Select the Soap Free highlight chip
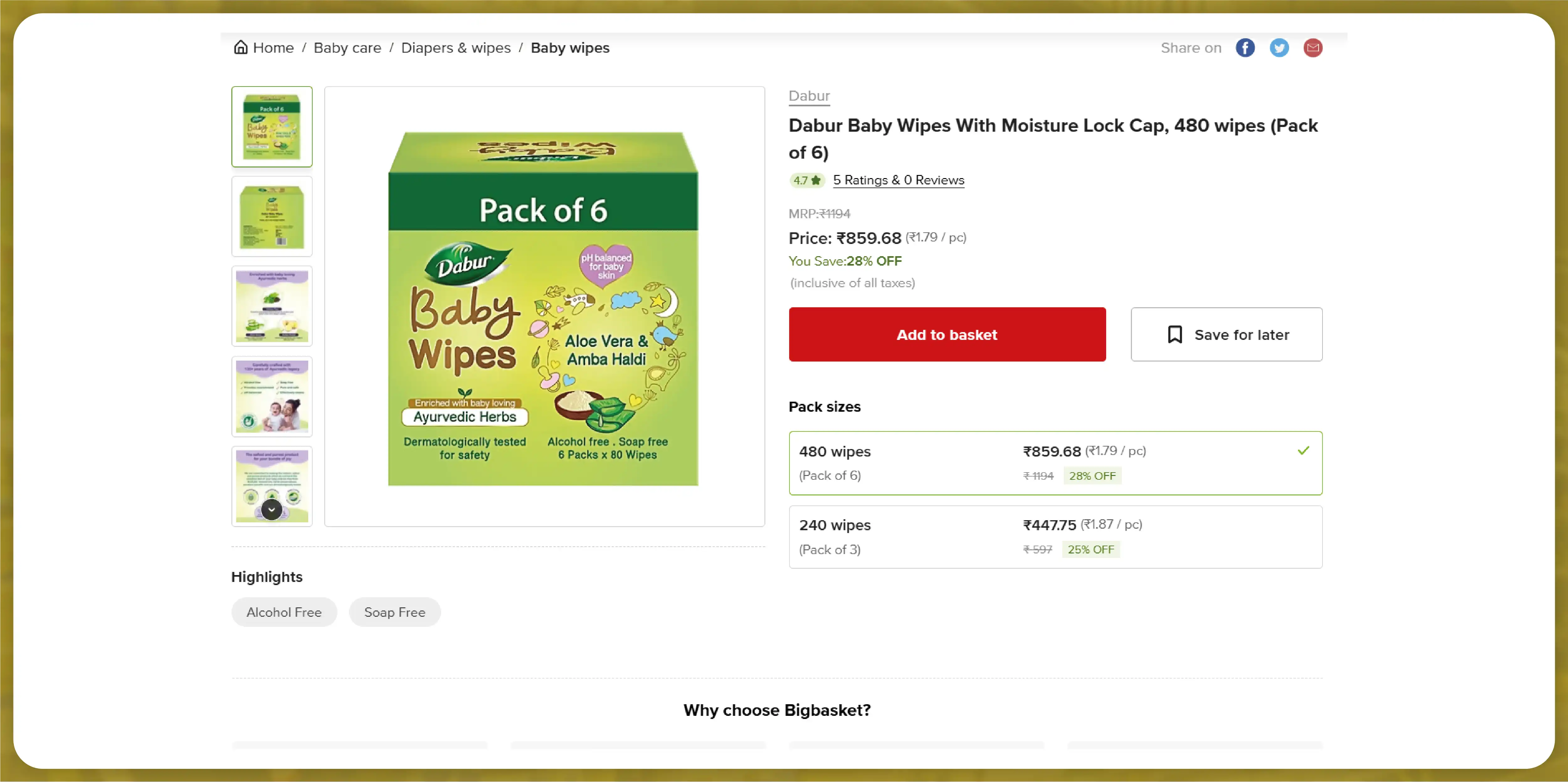 pyautogui.click(x=394, y=612)
